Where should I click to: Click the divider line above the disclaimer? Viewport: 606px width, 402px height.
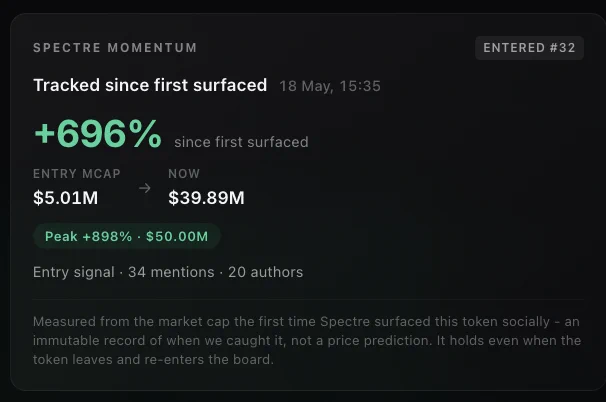[x=308, y=299]
